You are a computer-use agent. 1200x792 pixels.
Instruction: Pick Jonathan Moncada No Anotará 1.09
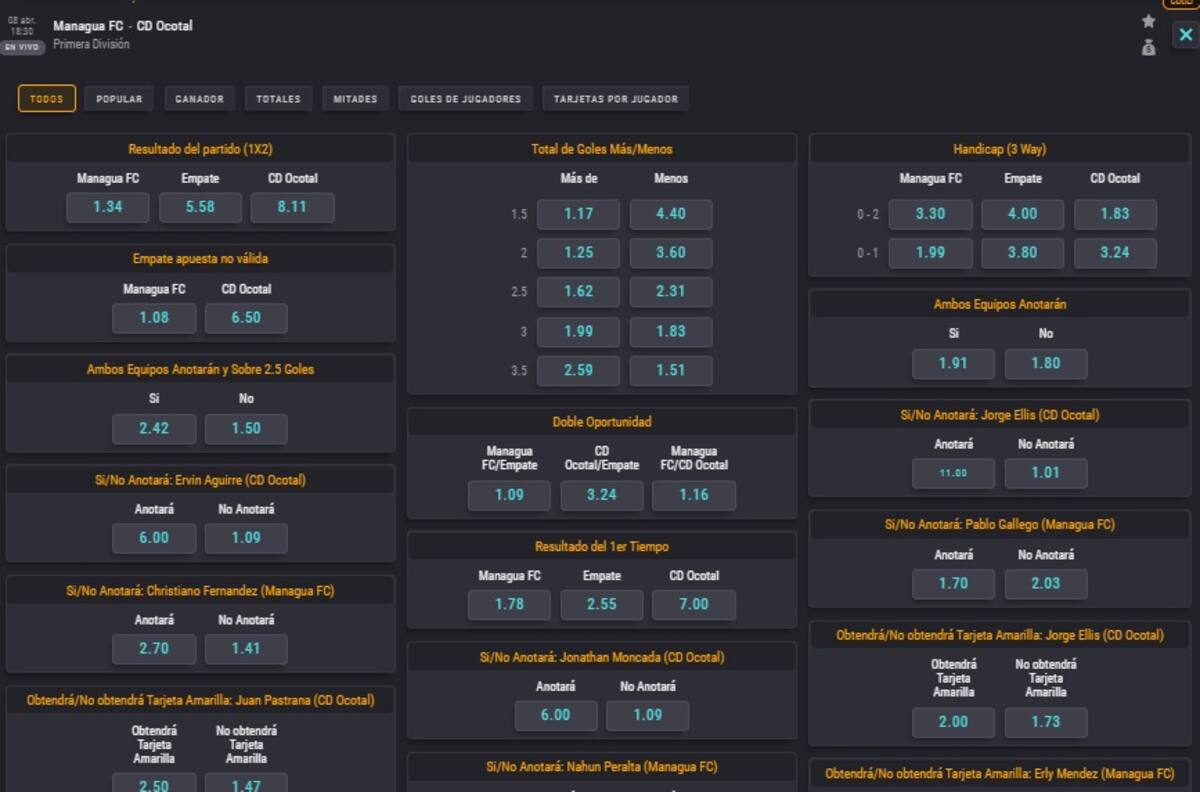(x=648, y=716)
